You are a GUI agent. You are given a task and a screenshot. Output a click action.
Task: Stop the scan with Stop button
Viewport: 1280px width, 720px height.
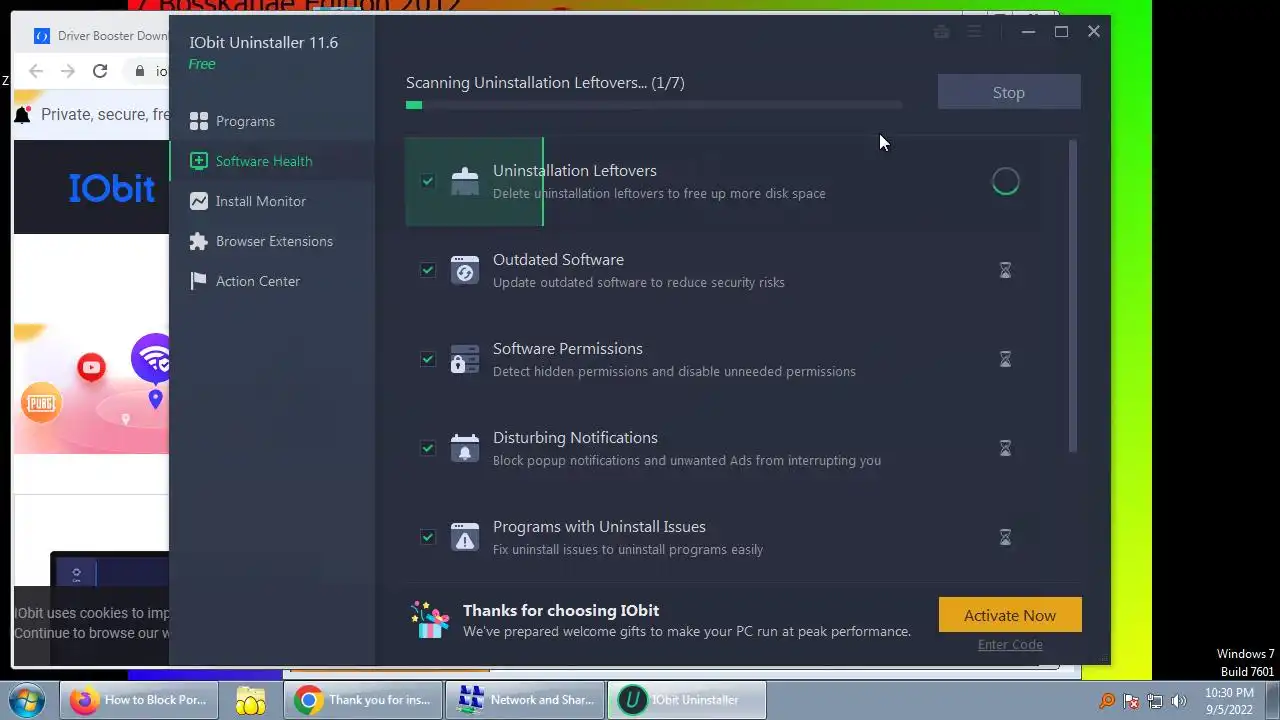pos(1009,92)
